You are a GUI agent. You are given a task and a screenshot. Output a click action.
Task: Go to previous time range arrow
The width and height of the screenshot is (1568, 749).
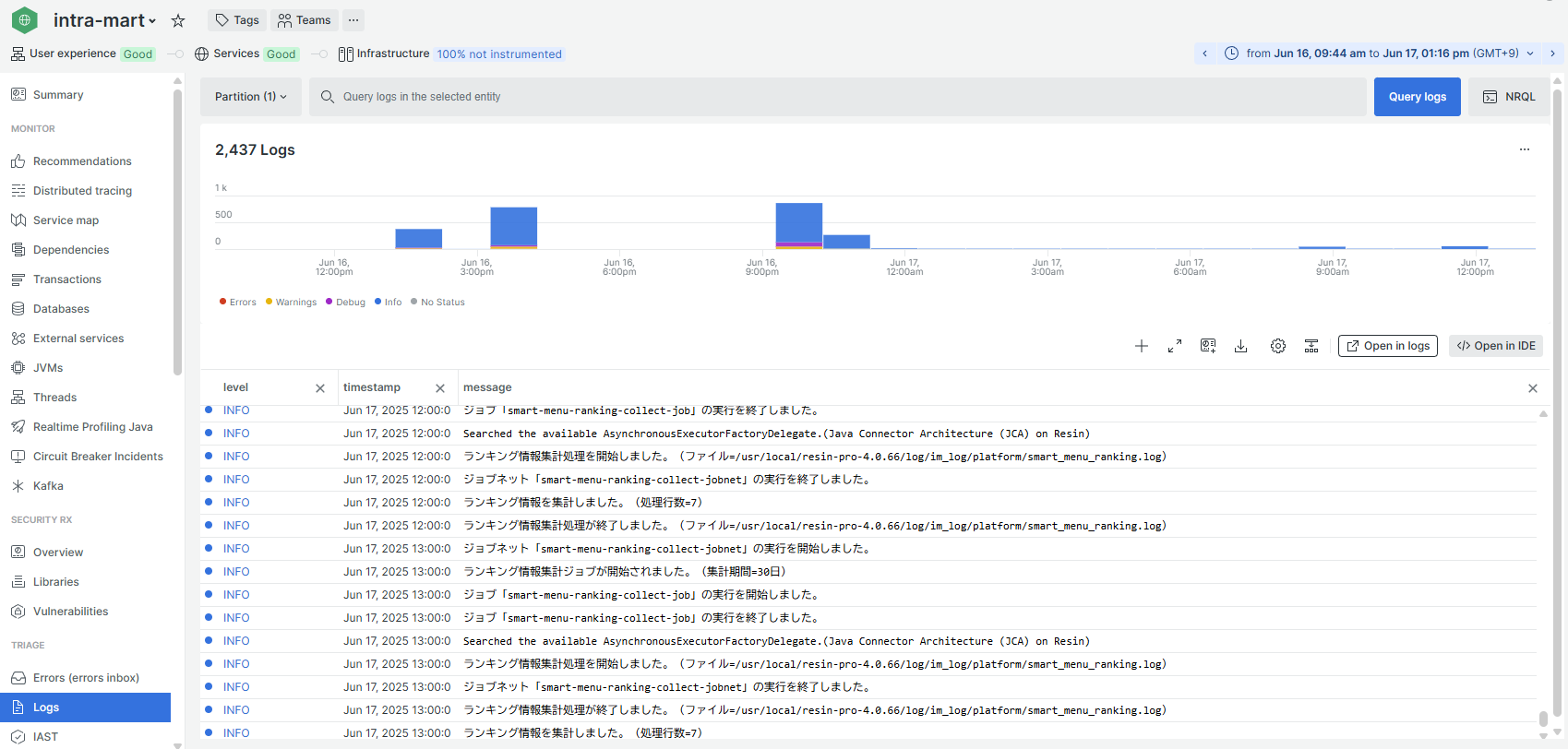[x=1204, y=53]
